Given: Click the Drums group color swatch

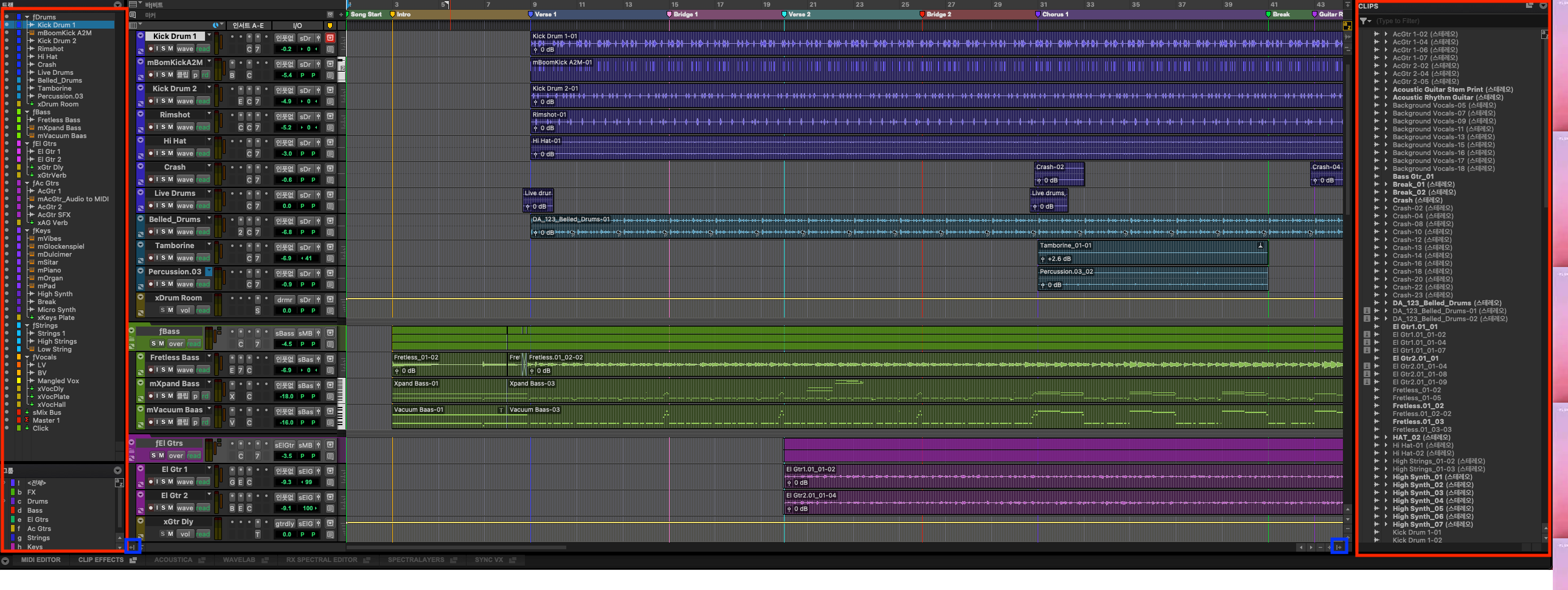Looking at the screenshot, I should 12,501.
